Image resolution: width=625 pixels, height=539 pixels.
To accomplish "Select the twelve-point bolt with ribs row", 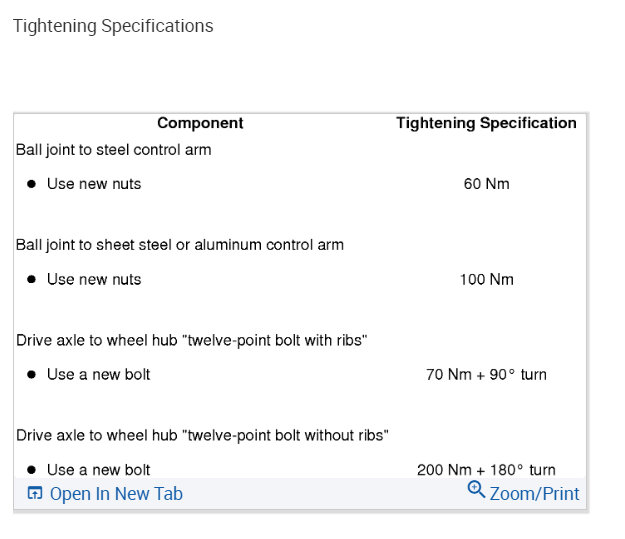I will coord(192,340).
